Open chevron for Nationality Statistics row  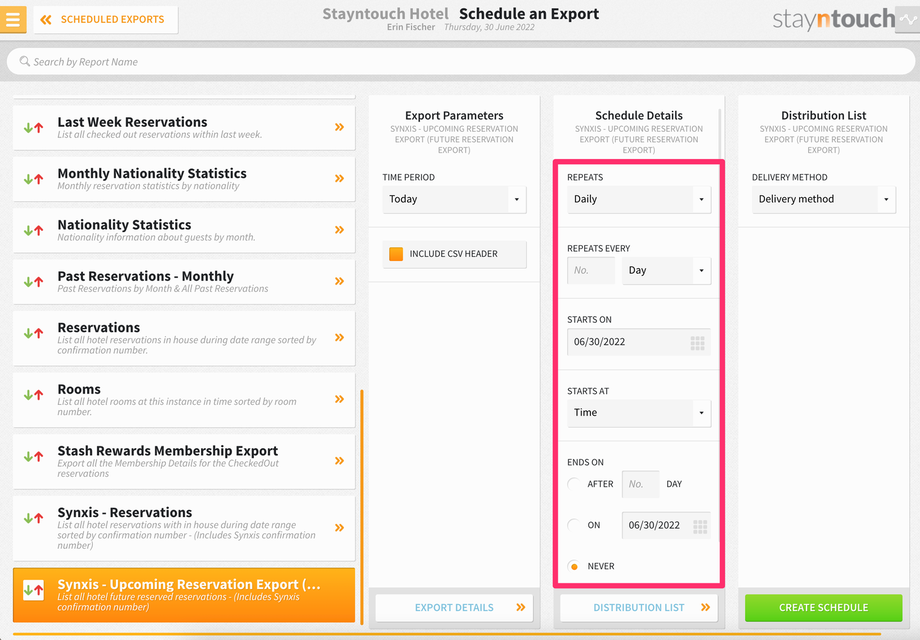tap(339, 229)
